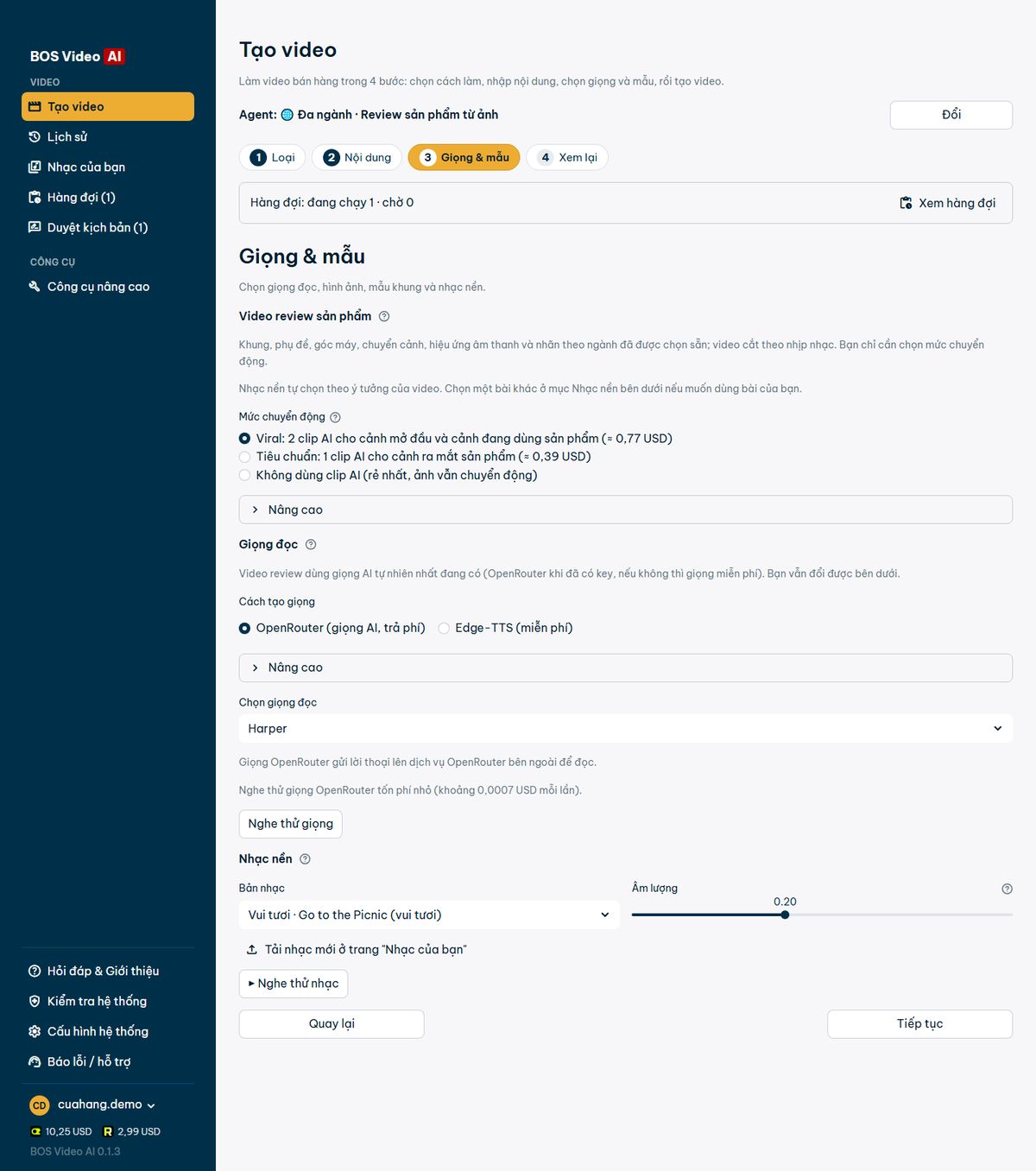The image size is (1036, 1171).
Task: Expand Nâng cao under Mức chuyển động
Action: coord(625,510)
